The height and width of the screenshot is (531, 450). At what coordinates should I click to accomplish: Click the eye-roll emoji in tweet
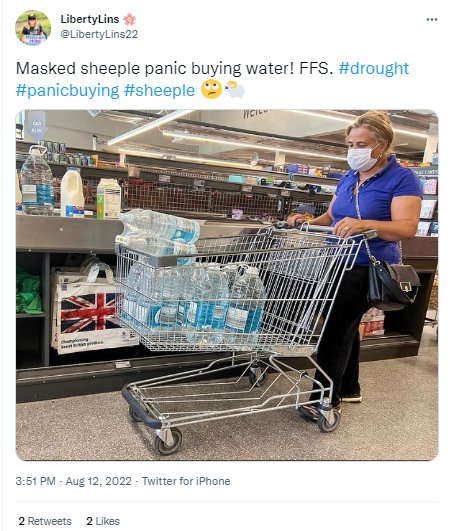point(211,90)
